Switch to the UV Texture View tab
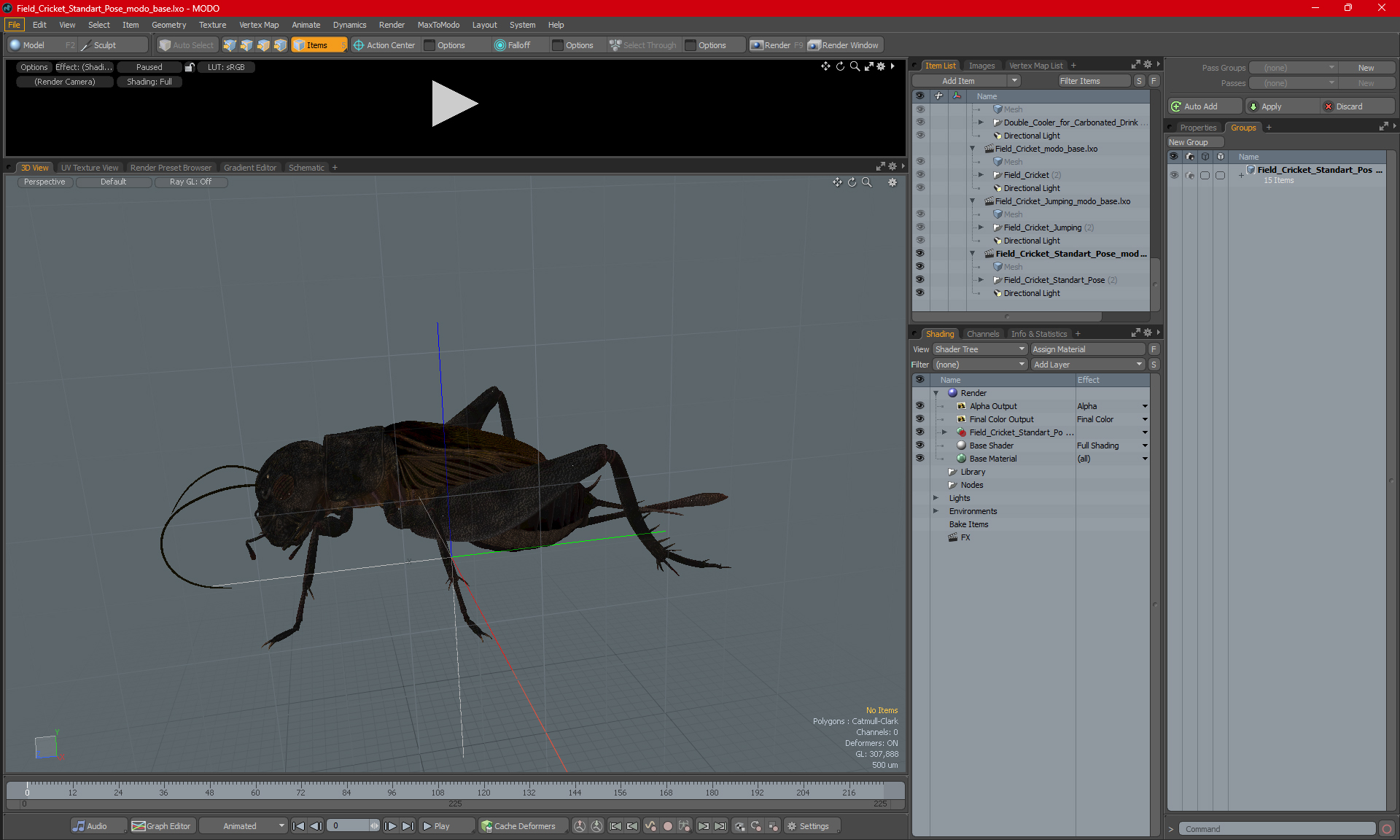1400x840 pixels. coord(88,167)
